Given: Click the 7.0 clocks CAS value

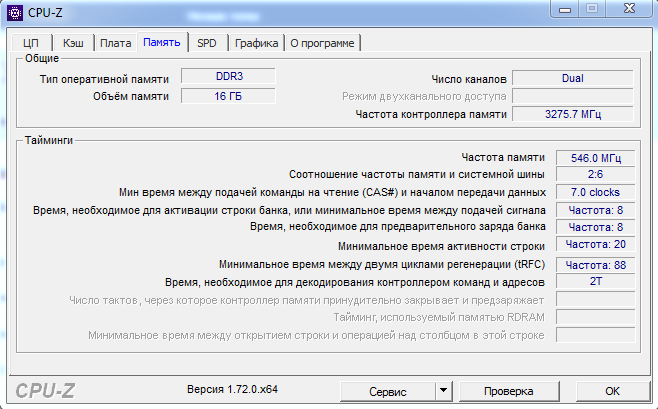Looking at the screenshot, I should 595,192.
